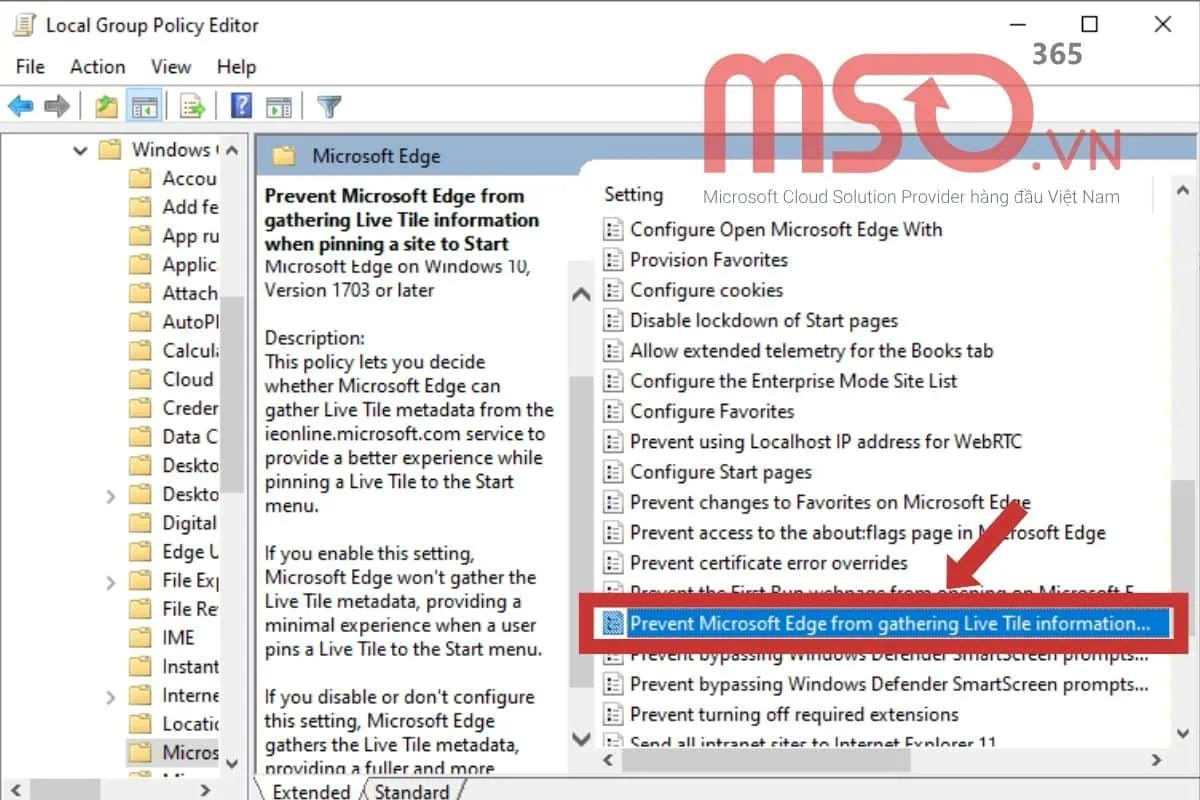
Task: Click the Forward navigation arrow
Action: point(59,104)
